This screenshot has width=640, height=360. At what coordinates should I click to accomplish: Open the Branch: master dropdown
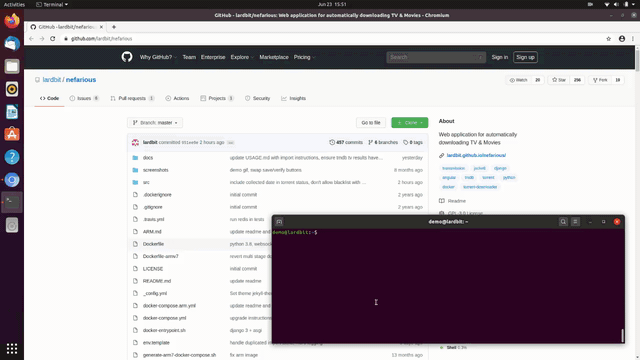(x=155, y=122)
